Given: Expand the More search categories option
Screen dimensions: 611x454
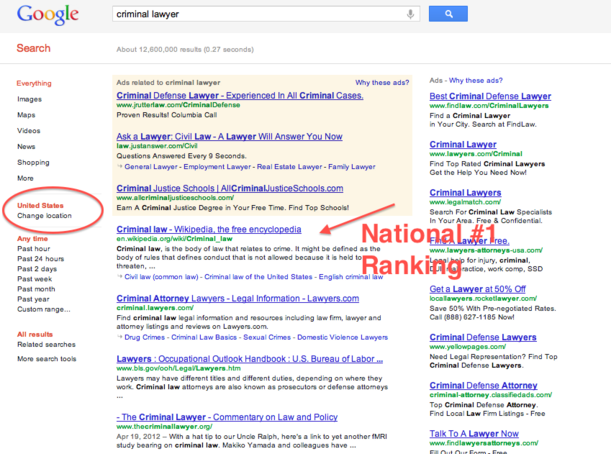Looking at the screenshot, I should point(25,178).
